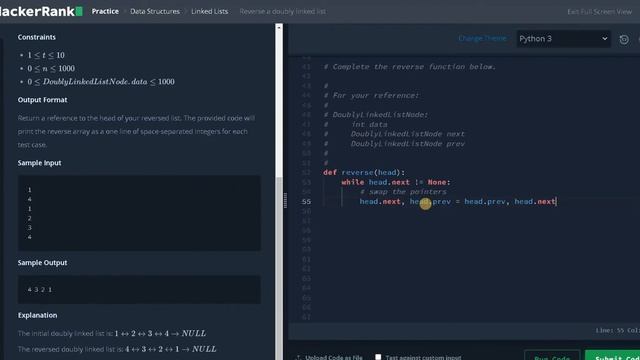The width and height of the screenshot is (640, 360).
Task: Click the panel splitter drag handle
Action: pos(285,200)
